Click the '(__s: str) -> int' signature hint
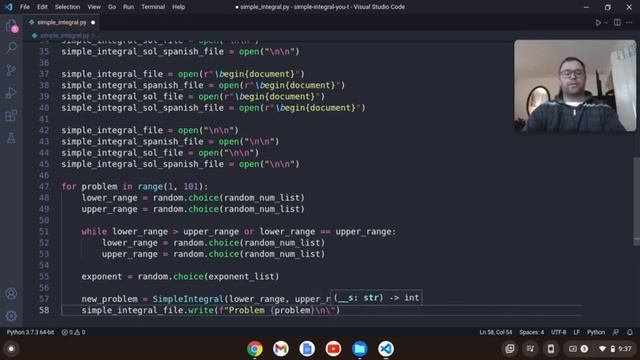 click(376, 298)
